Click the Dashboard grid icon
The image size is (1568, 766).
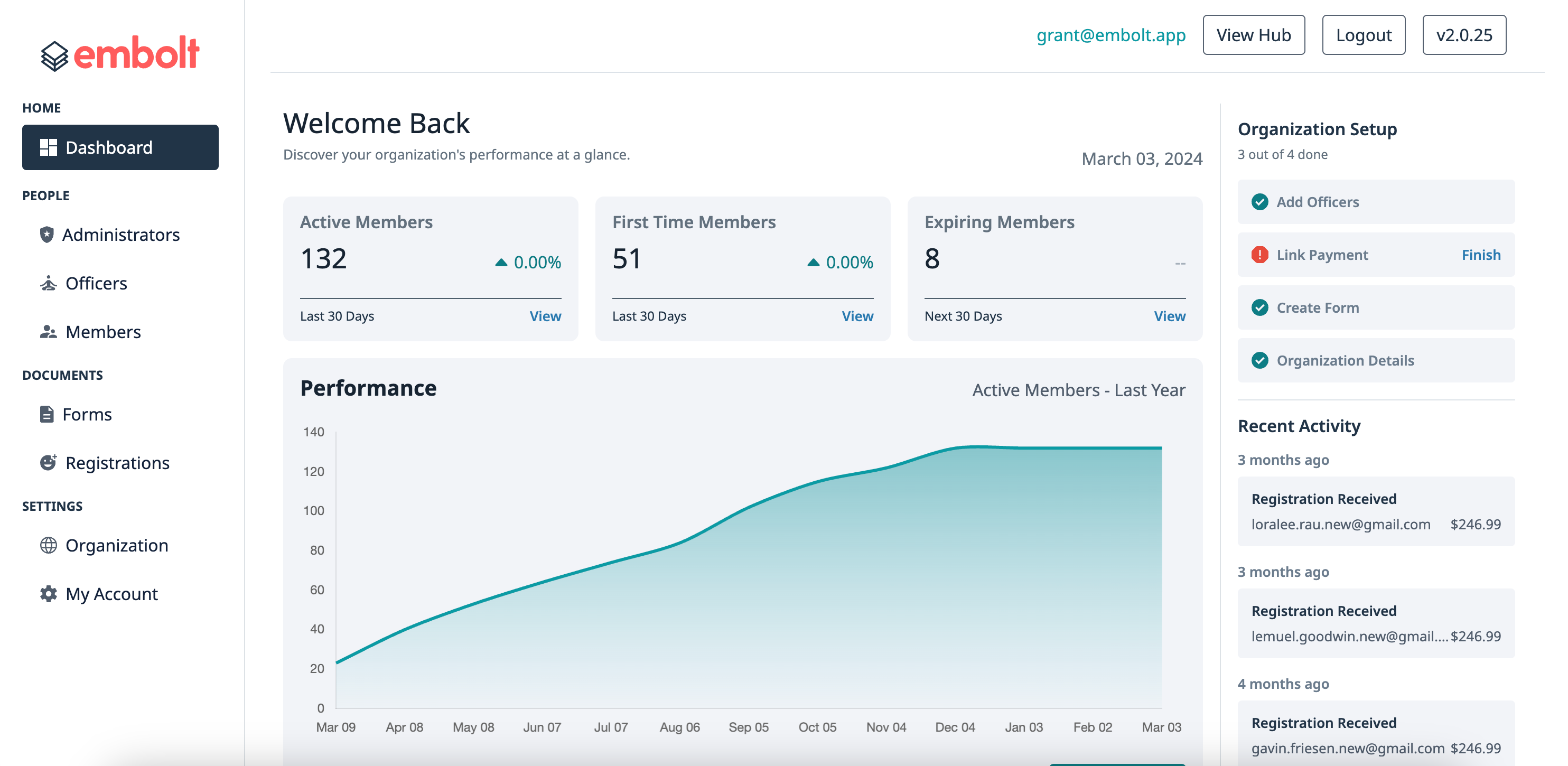[x=48, y=147]
